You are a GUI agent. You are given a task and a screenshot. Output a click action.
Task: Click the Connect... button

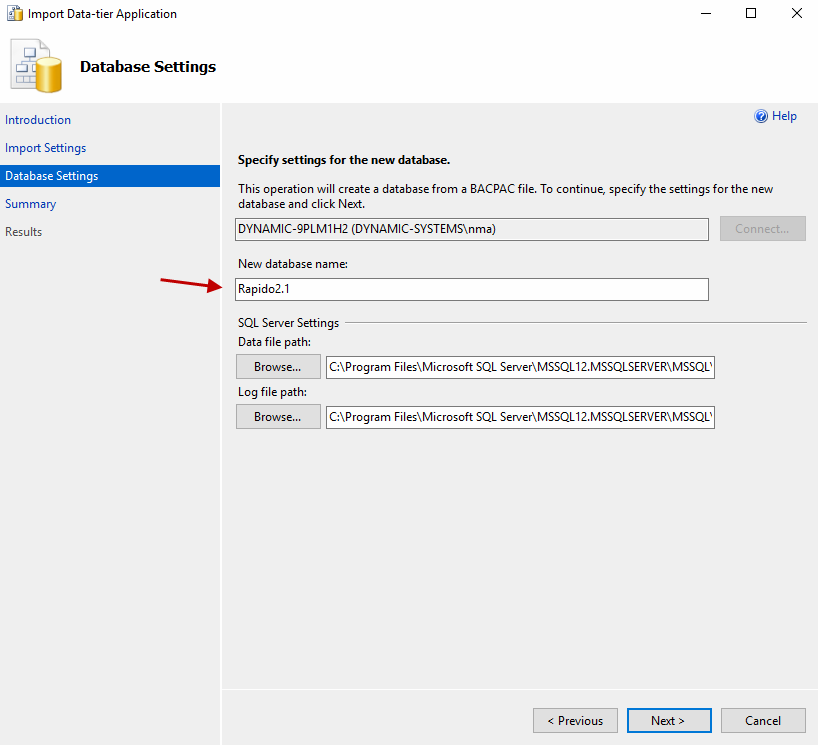[762, 229]
